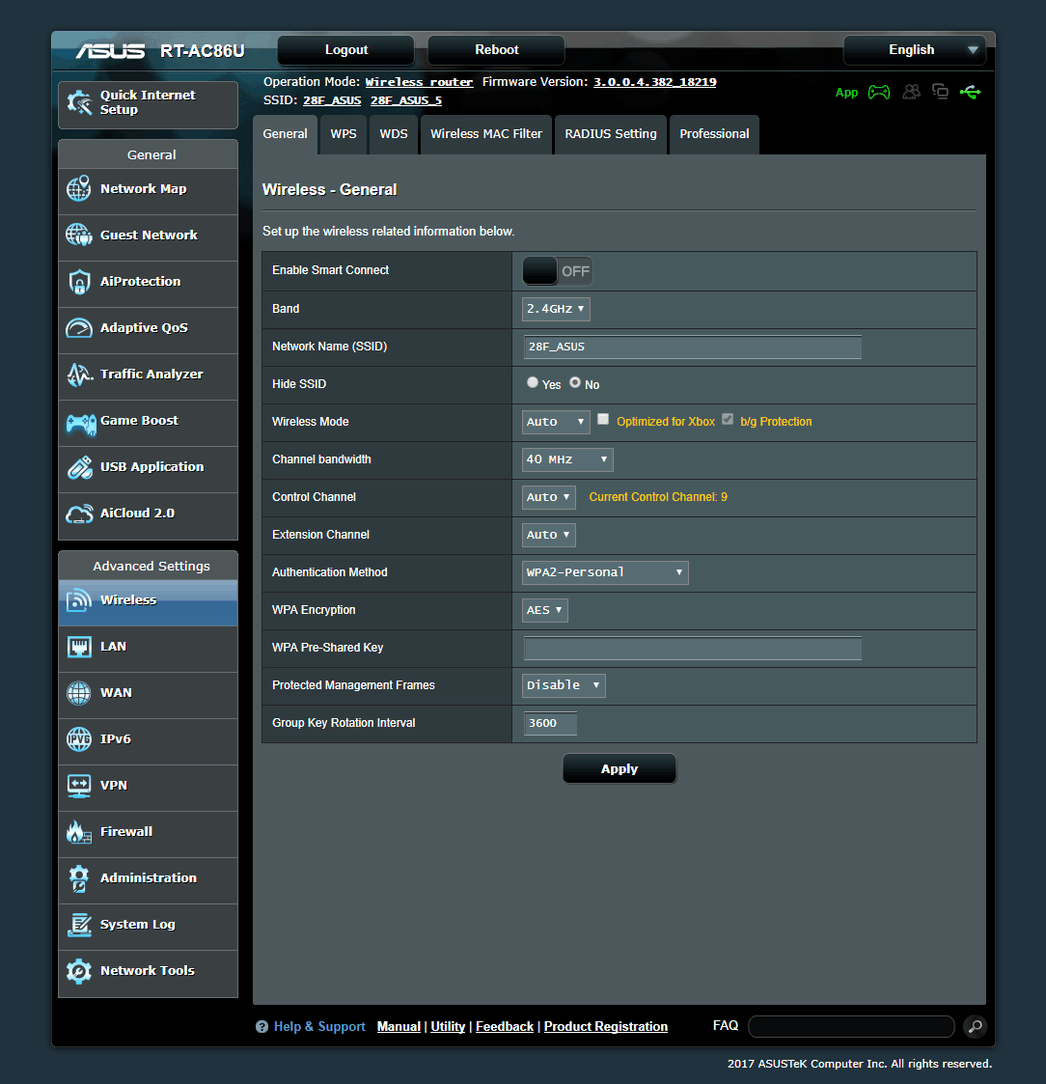Open the Utility link
Image resolution: width=1046 pixels, height=1084 pixels.
(448, 1027)
